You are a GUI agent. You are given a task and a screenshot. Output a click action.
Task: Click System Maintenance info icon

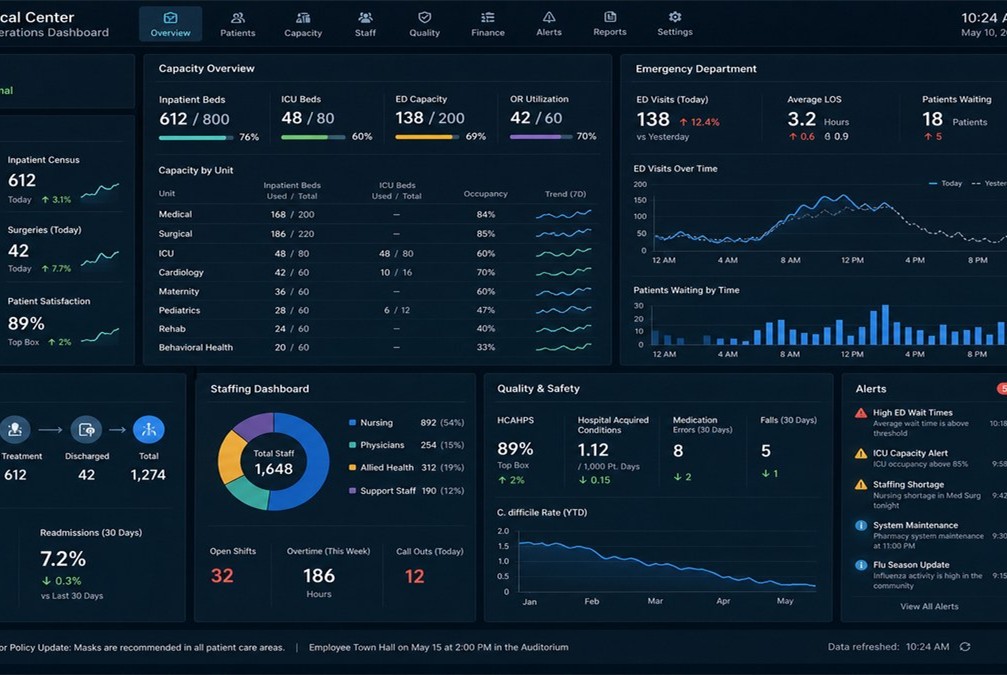pos(861,525)
